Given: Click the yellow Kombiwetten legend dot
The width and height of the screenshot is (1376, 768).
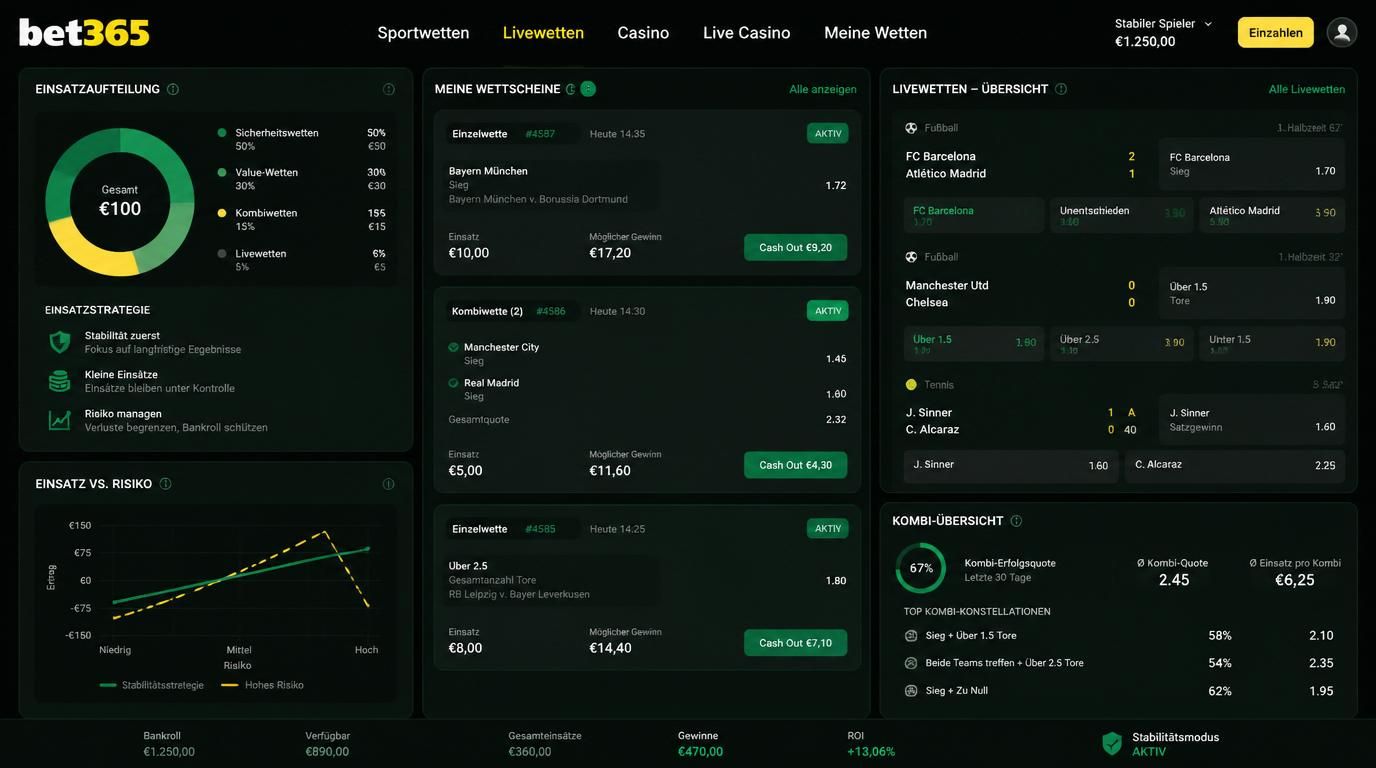Looking at the screenshot, I should (222, 213).
